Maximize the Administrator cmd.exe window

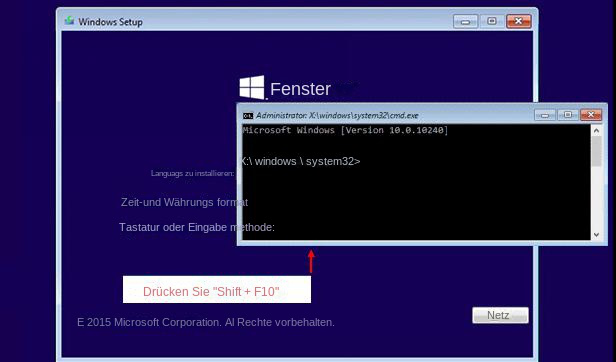(x=568, y=115)
